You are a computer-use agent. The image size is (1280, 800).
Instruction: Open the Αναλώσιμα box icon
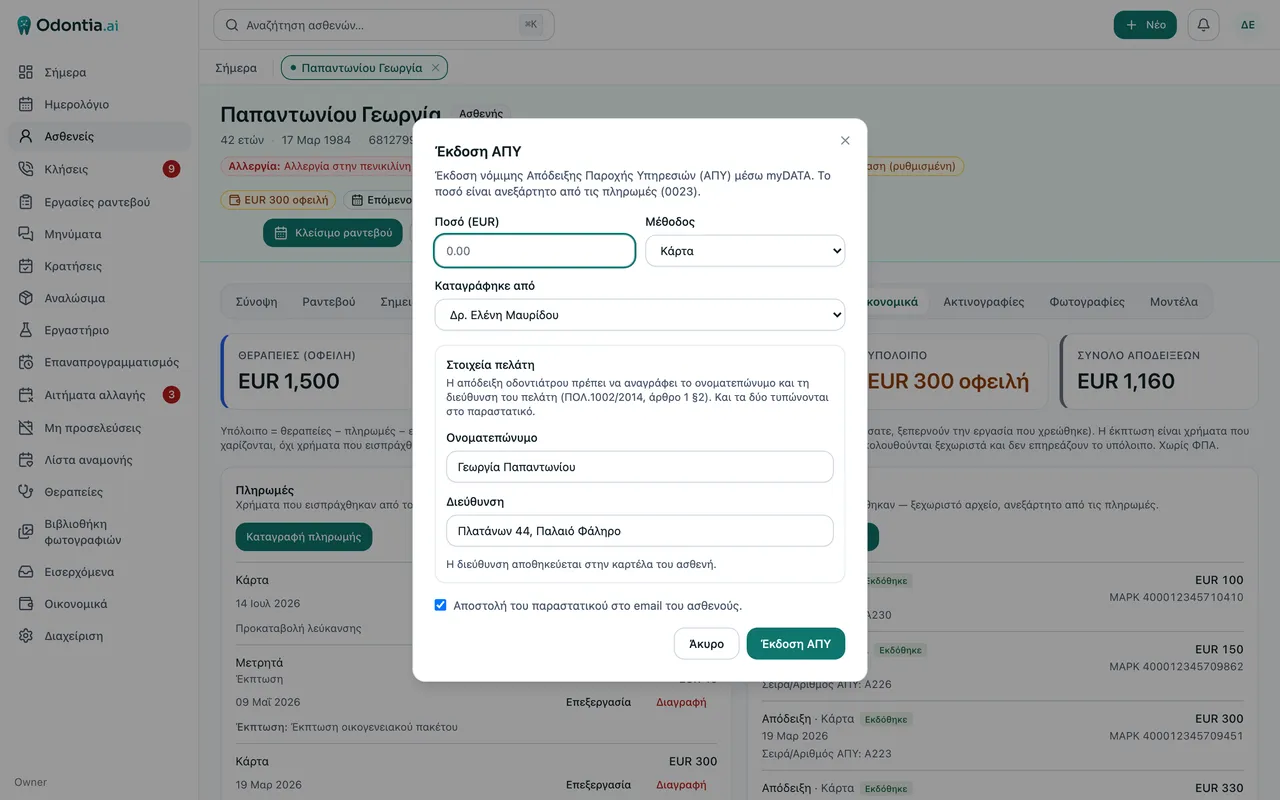coord(26,298)
